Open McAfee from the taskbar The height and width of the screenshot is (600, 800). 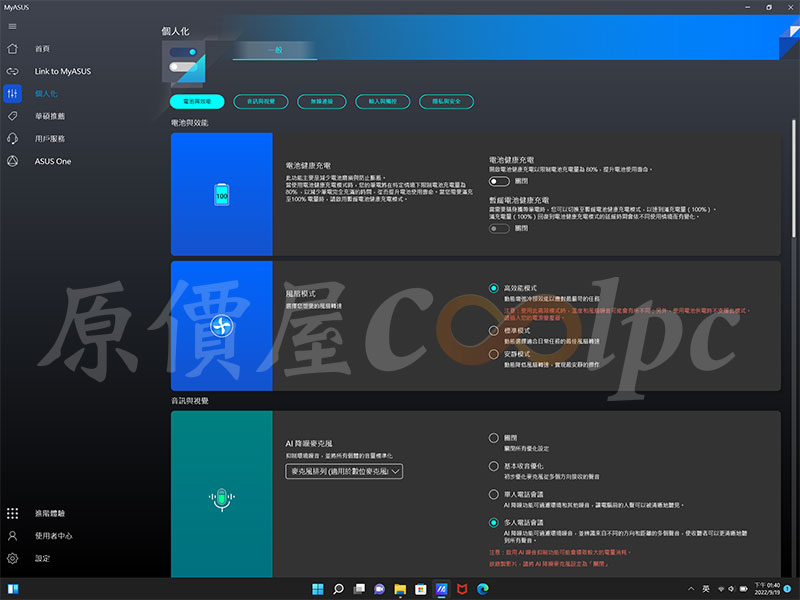click(462, 589)
